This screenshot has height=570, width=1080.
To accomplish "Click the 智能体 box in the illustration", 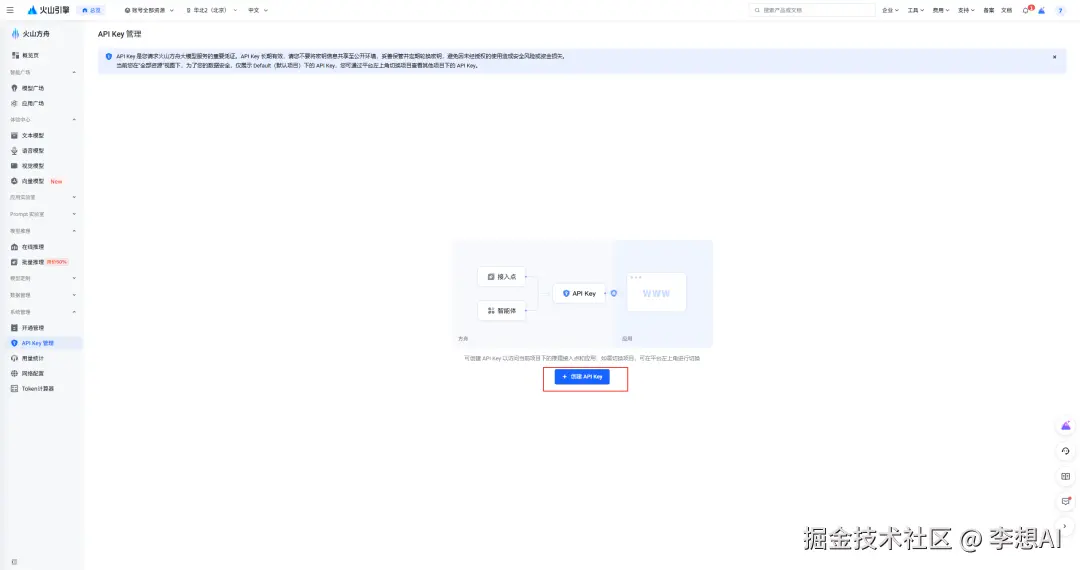I will coord(501,310).
